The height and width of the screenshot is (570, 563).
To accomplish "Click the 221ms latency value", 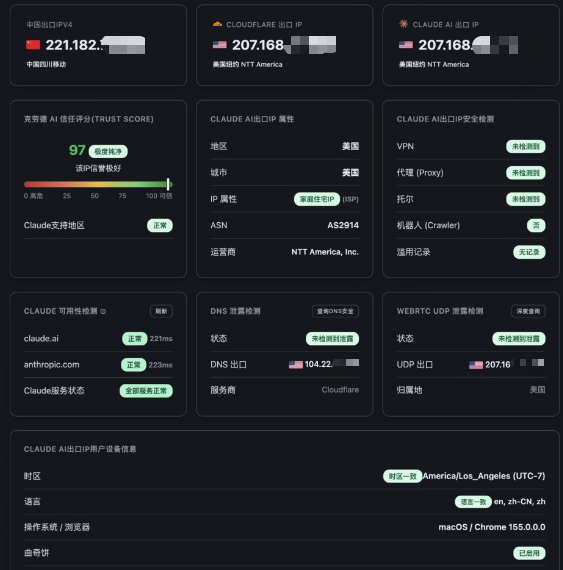I will pos(161,338).
